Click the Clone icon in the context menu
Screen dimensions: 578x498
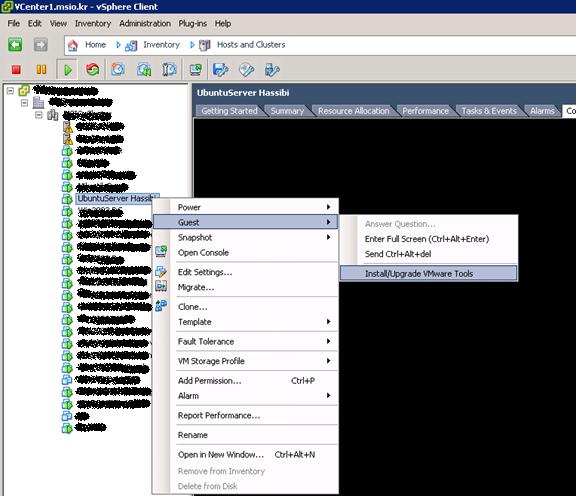161,306
